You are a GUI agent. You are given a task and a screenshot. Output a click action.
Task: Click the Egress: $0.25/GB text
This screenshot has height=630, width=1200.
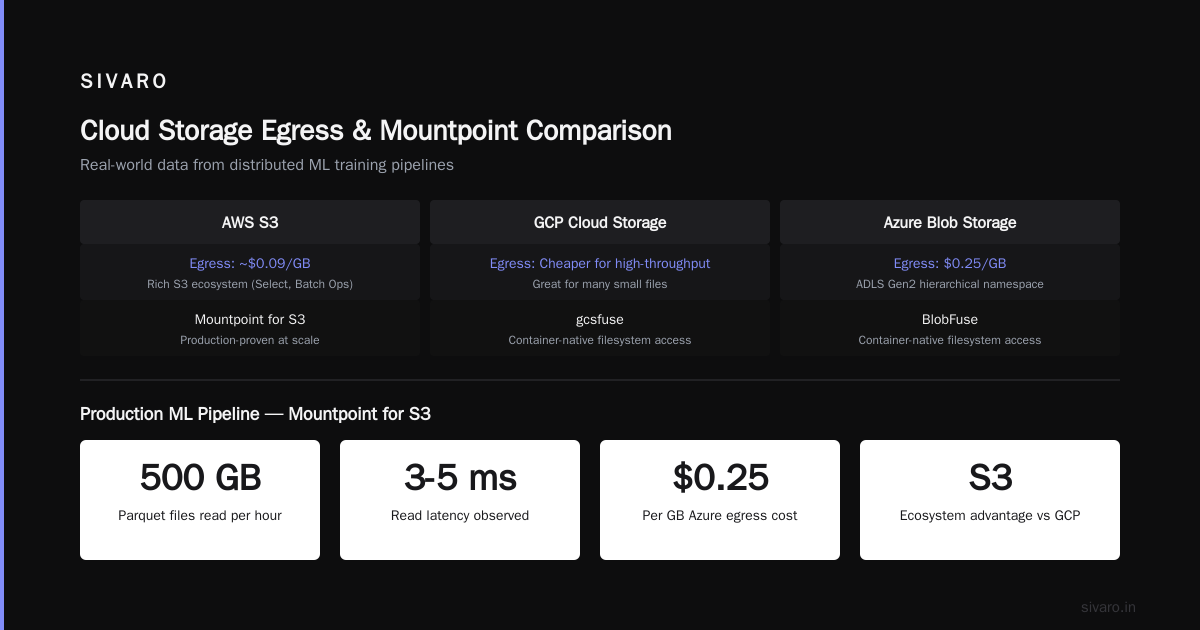tap(950, 264)
